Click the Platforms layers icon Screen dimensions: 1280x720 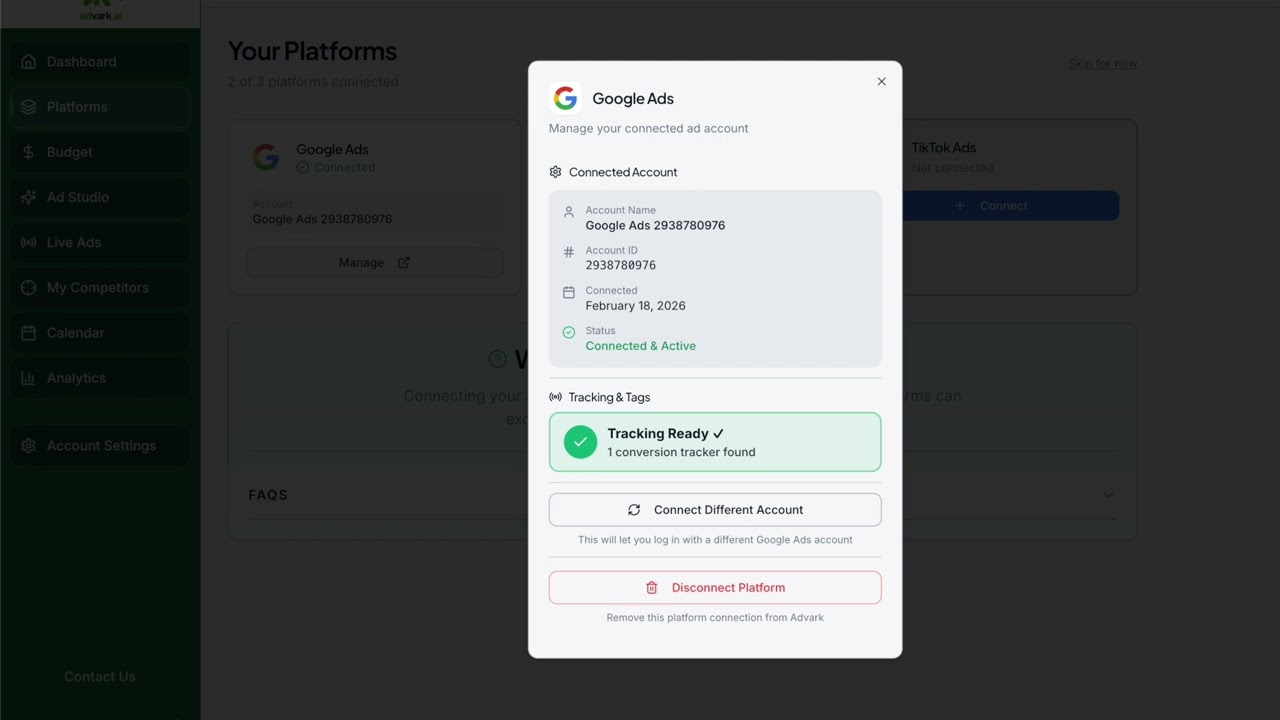click(x=28, y=107)
